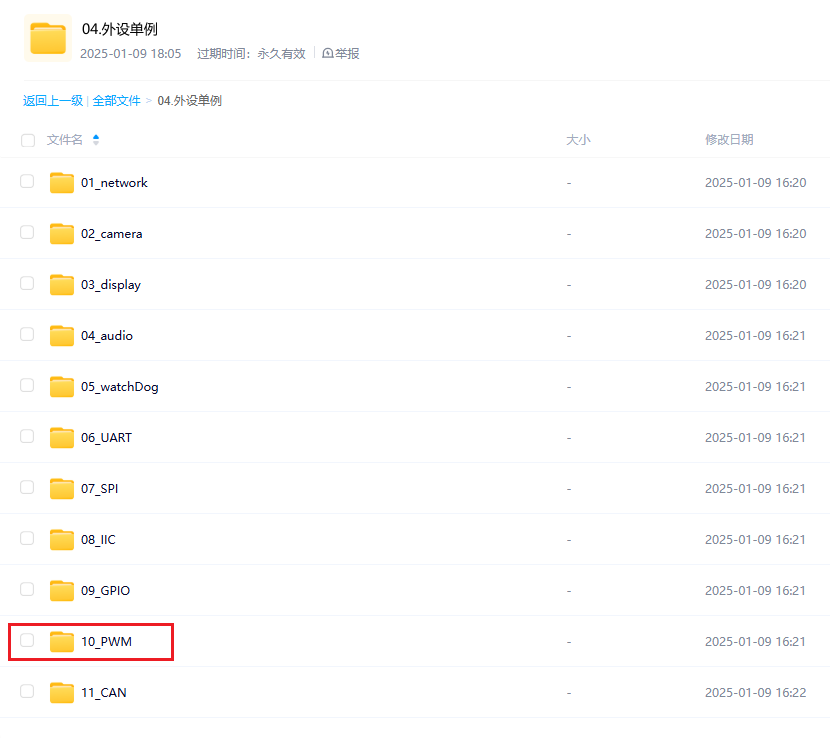Open the 06_UART folder icon
The height and width of the screenshot is (738, 830).
click(x=61, y=437)
